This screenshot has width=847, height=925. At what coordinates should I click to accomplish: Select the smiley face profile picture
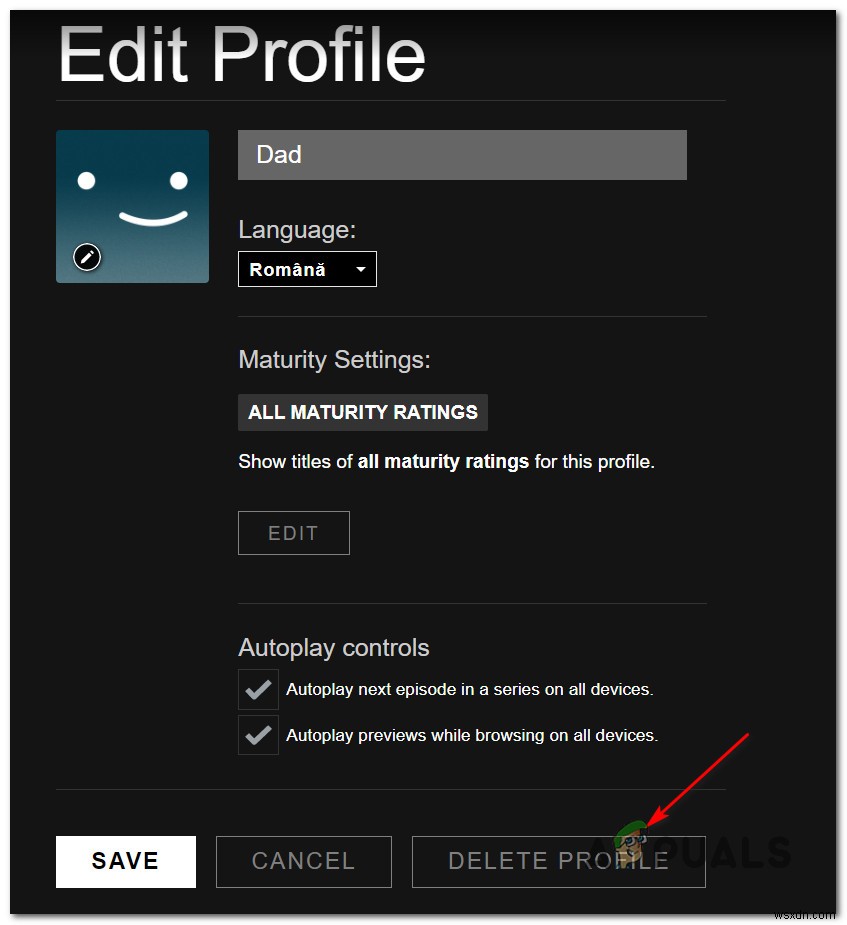click(x=132, y=205)
